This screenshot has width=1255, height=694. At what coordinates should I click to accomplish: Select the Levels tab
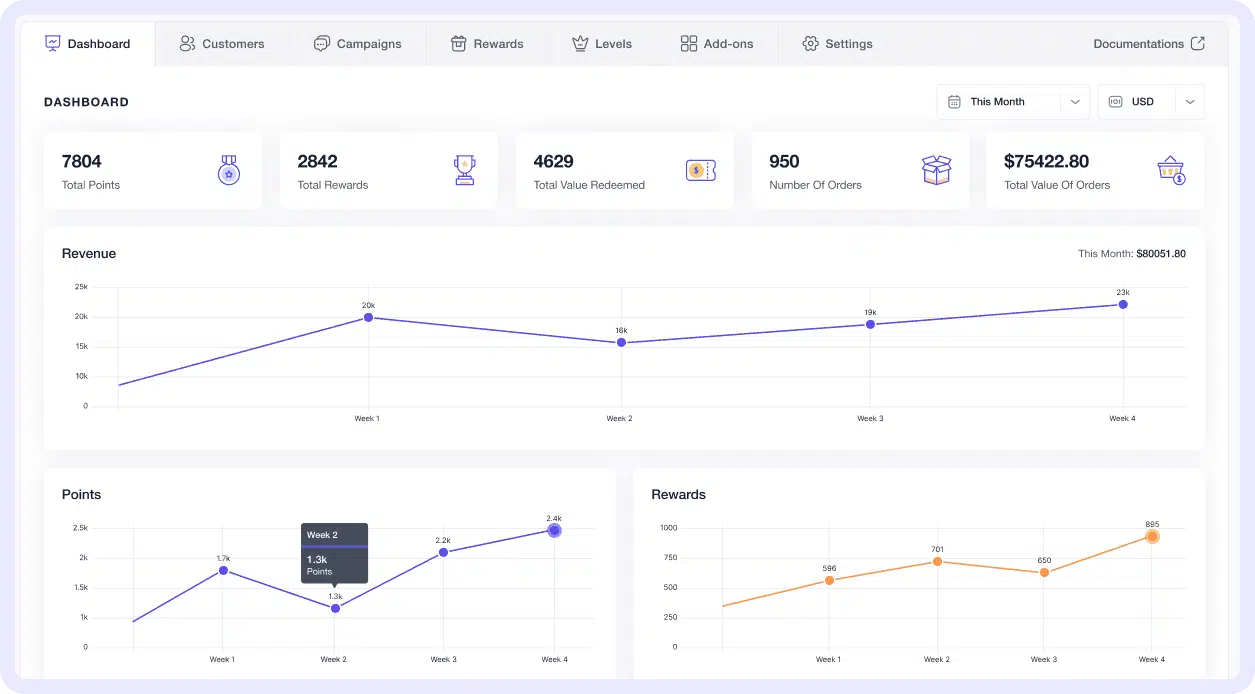[x=602, y=44]
